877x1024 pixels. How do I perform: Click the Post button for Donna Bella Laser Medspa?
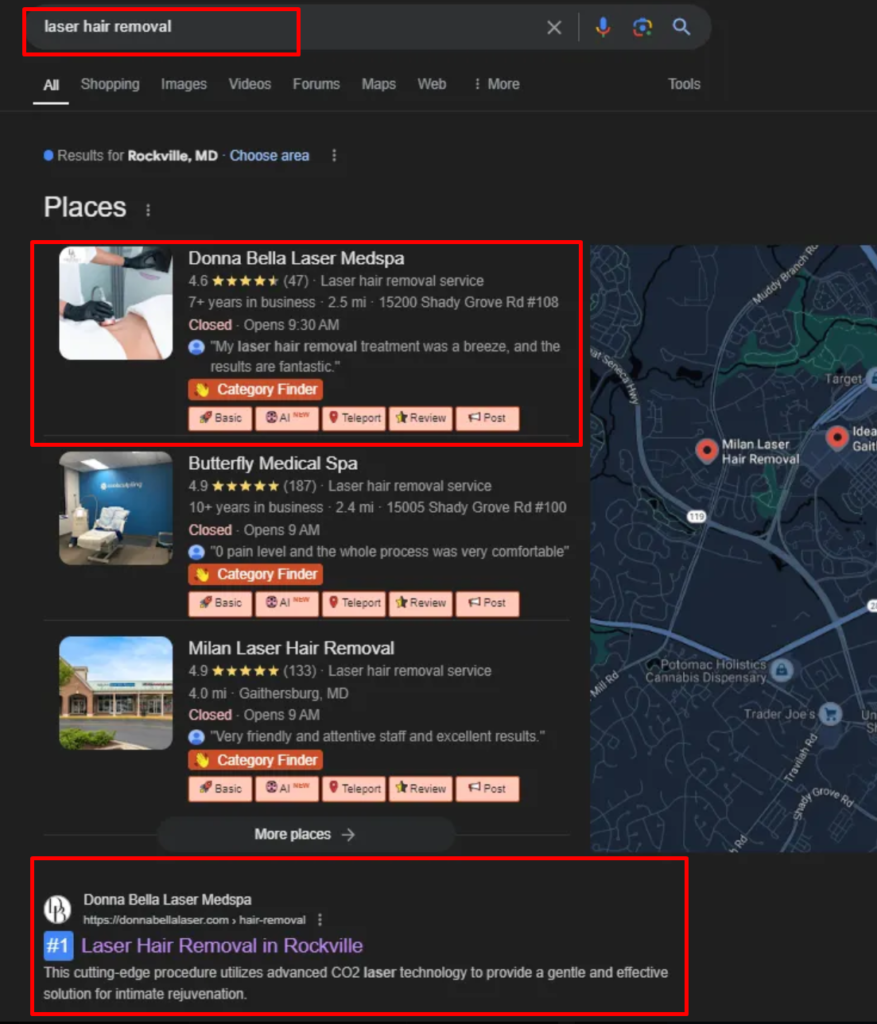[x=488, y=418]
